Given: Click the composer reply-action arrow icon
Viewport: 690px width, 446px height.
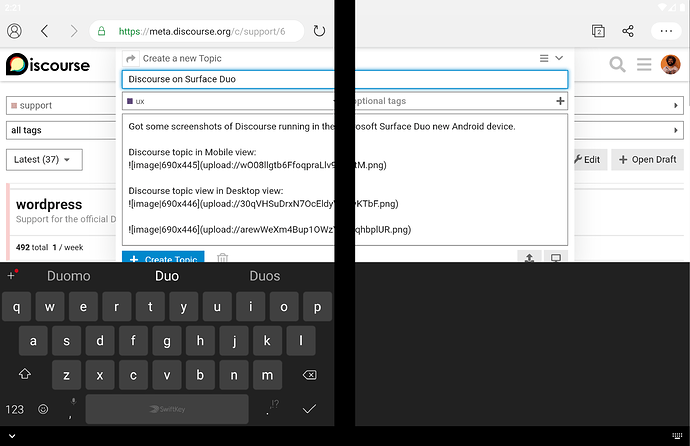Looking at the screenshot, I should pyautogui.click(x=130, y=58).
